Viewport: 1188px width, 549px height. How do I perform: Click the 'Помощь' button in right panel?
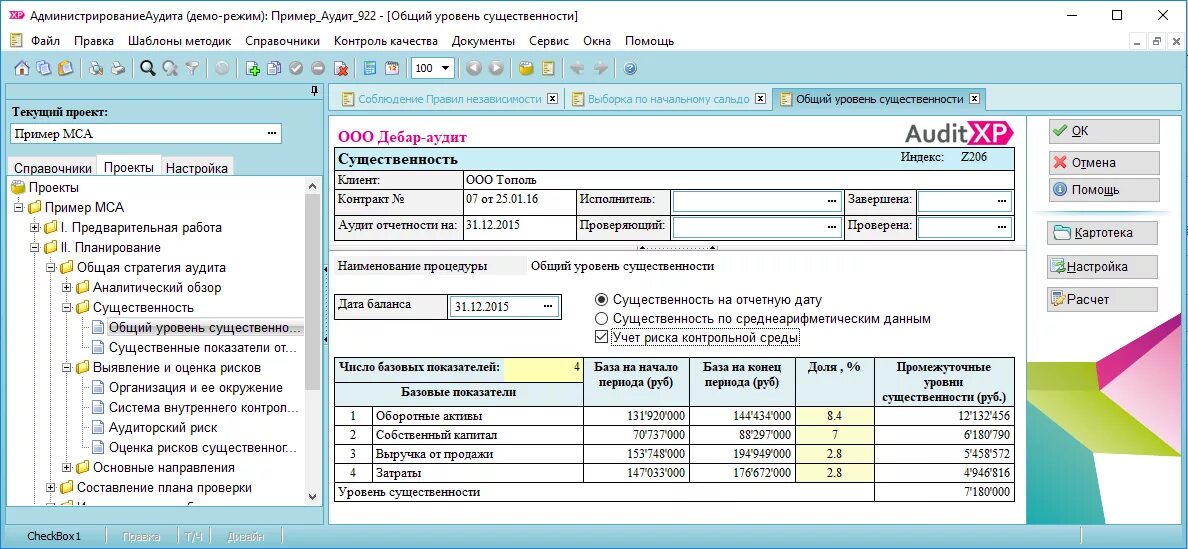pos(1104,189)
